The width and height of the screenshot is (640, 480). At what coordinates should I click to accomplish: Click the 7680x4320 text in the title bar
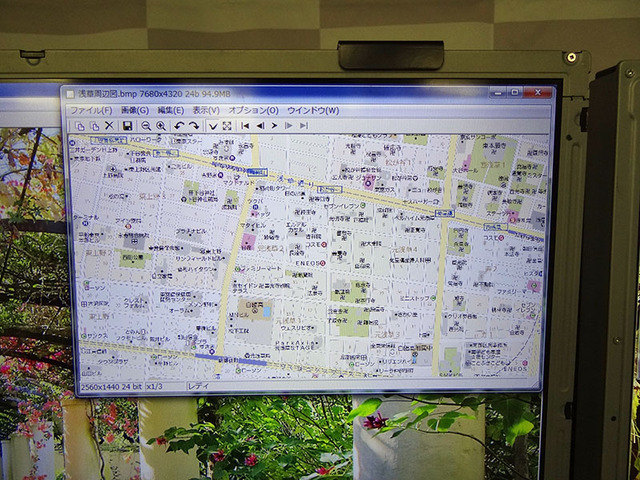(x=161, y=94)
